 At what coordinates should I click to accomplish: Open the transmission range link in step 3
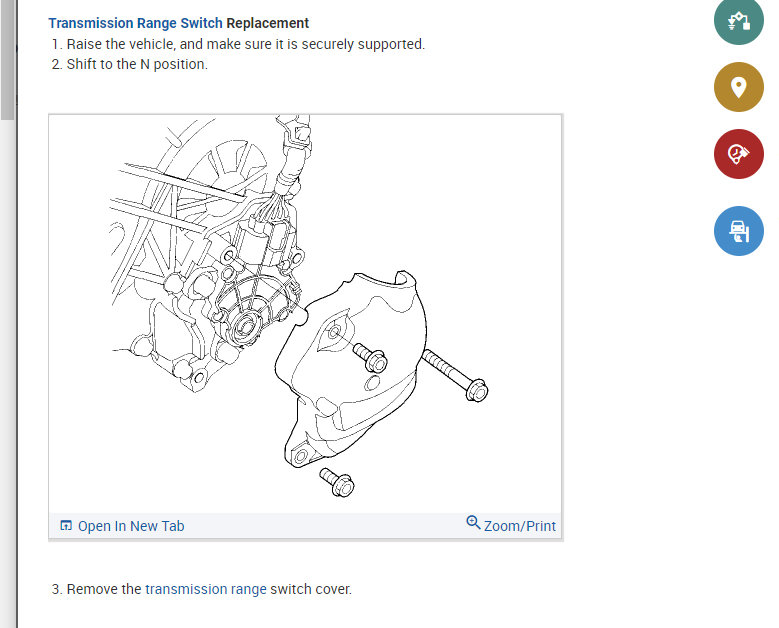(x=206, y=589)
